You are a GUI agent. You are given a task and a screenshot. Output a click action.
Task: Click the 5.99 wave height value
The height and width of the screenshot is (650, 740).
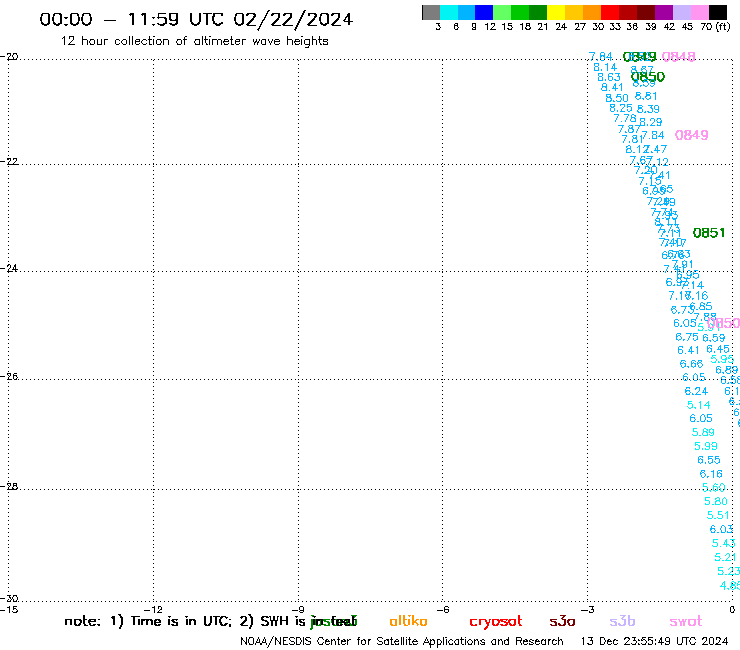tap(706, 447)
